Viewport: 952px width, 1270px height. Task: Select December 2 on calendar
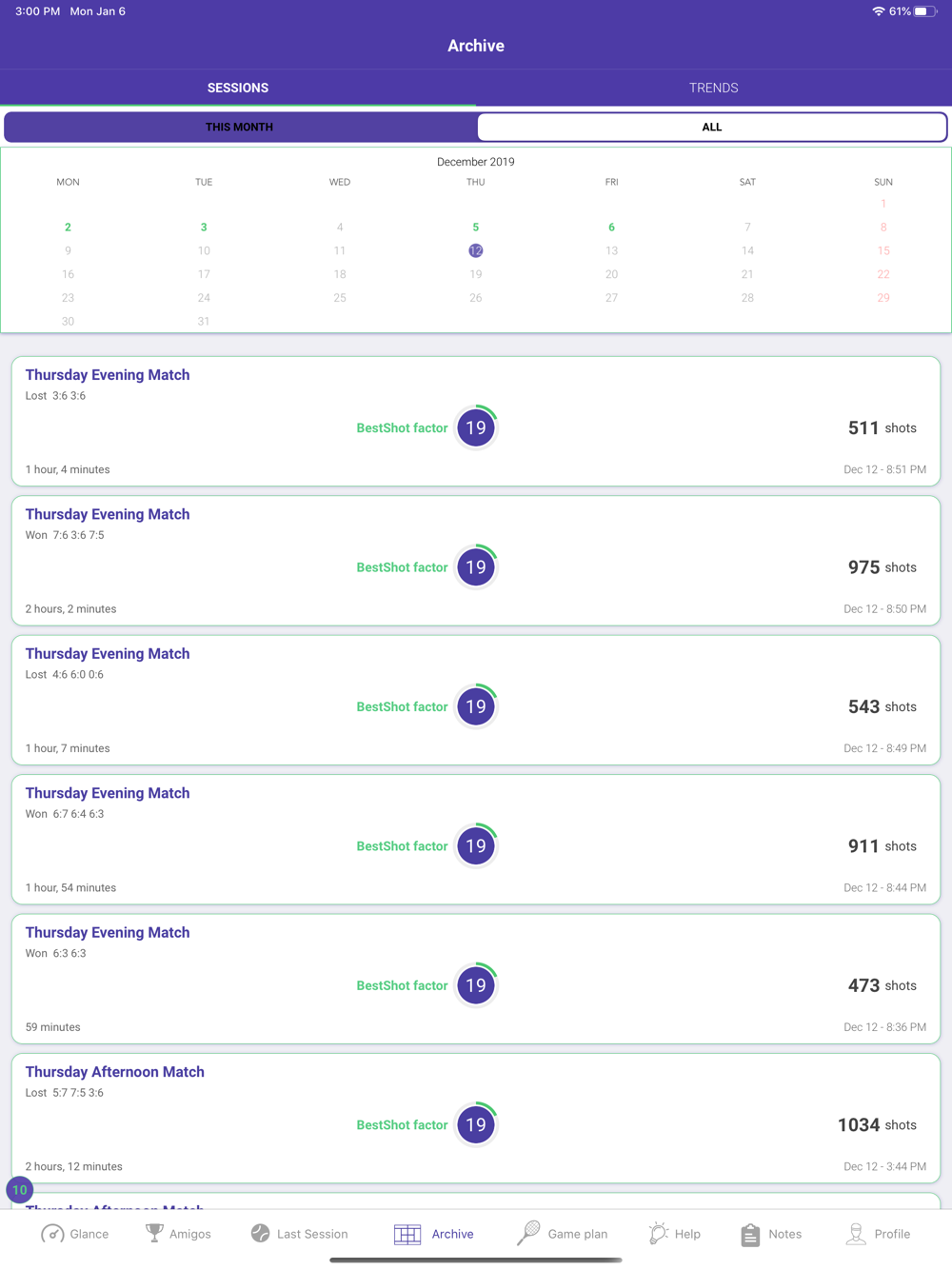pyautogui.click(x=68, y=228)
